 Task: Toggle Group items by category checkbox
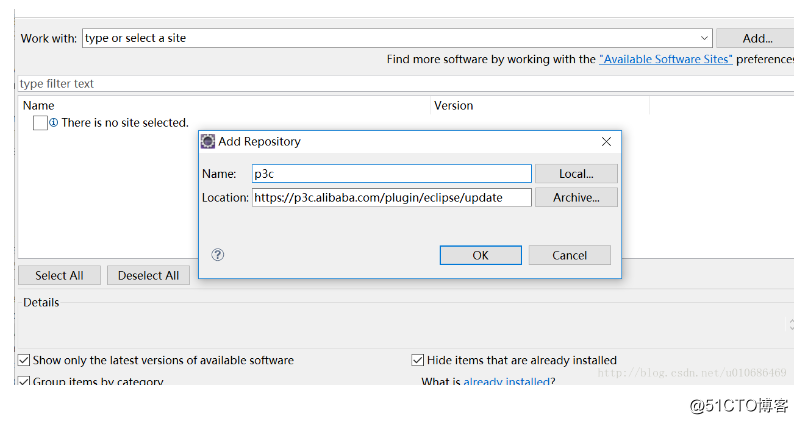(24, 381)
